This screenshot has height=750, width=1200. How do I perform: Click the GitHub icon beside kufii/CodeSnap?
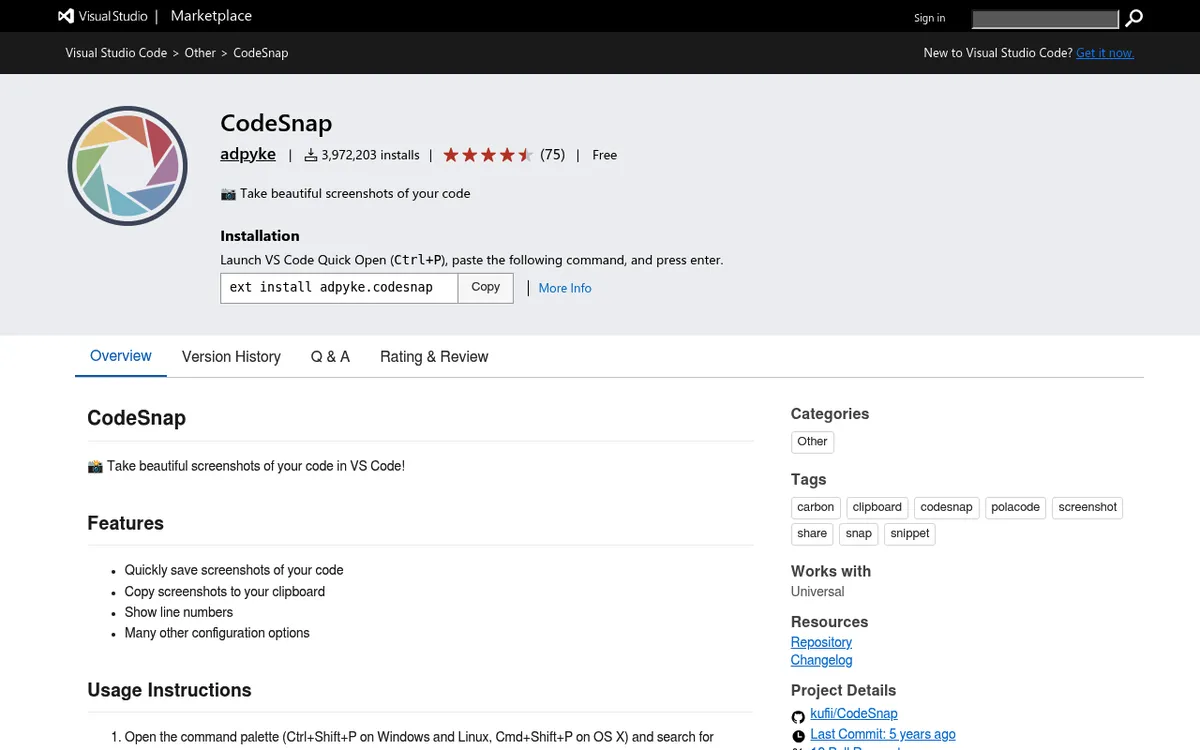click(798, 716)
